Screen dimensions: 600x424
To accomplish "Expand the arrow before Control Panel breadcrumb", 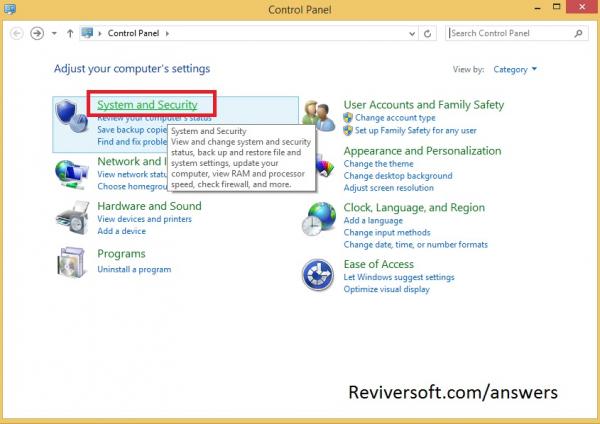I will 100,33.
